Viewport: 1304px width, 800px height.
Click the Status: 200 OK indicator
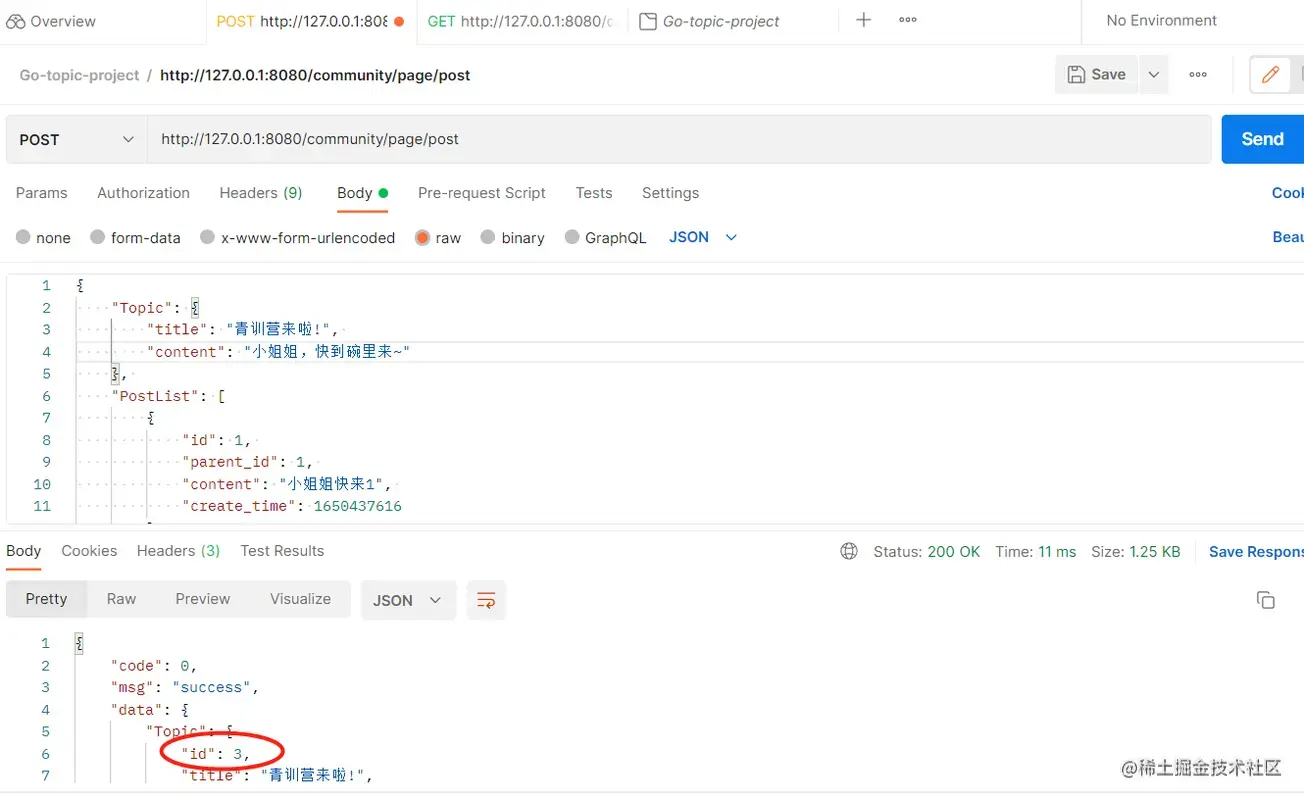click(926, 552)
